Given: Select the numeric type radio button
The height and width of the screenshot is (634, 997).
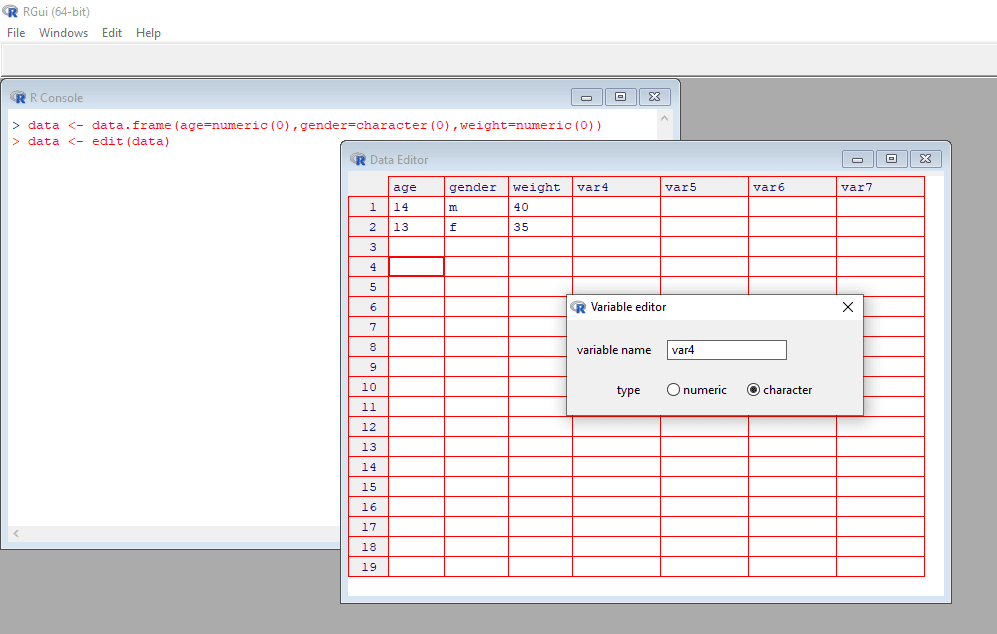Looking at the screenshot, I should (x=673, y=390).
